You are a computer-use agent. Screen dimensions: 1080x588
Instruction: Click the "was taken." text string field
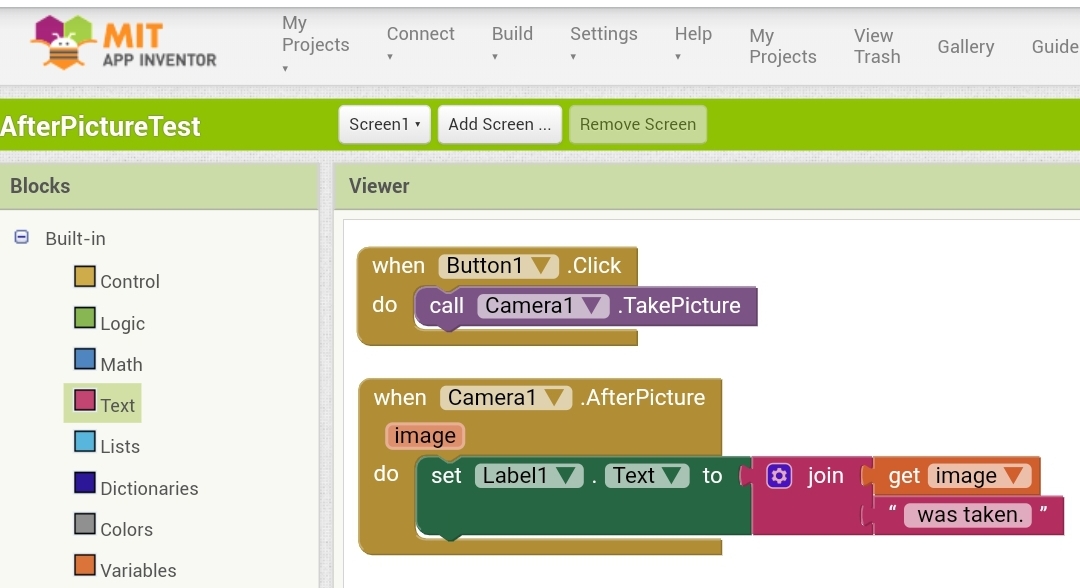pyautogui.click(x=970, y=515)
